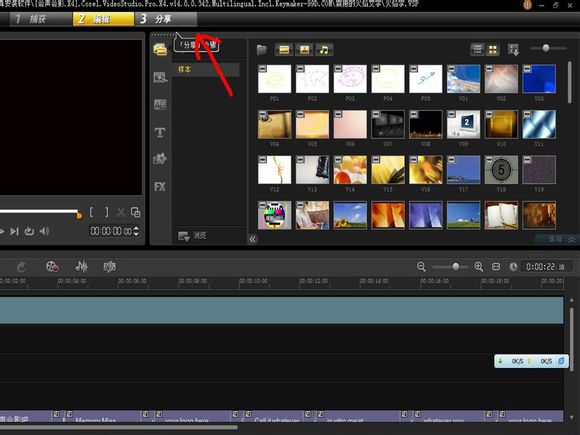Select the color bars test pattern thumbnail
This screenshot has width=580, height=435.
pos(274,215)
